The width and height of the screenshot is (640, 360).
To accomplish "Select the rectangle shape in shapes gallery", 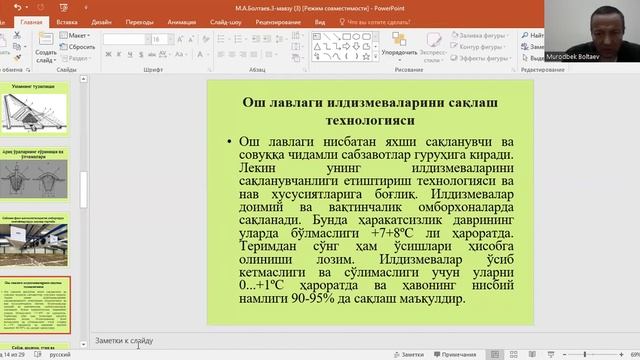I will point(347,37).
